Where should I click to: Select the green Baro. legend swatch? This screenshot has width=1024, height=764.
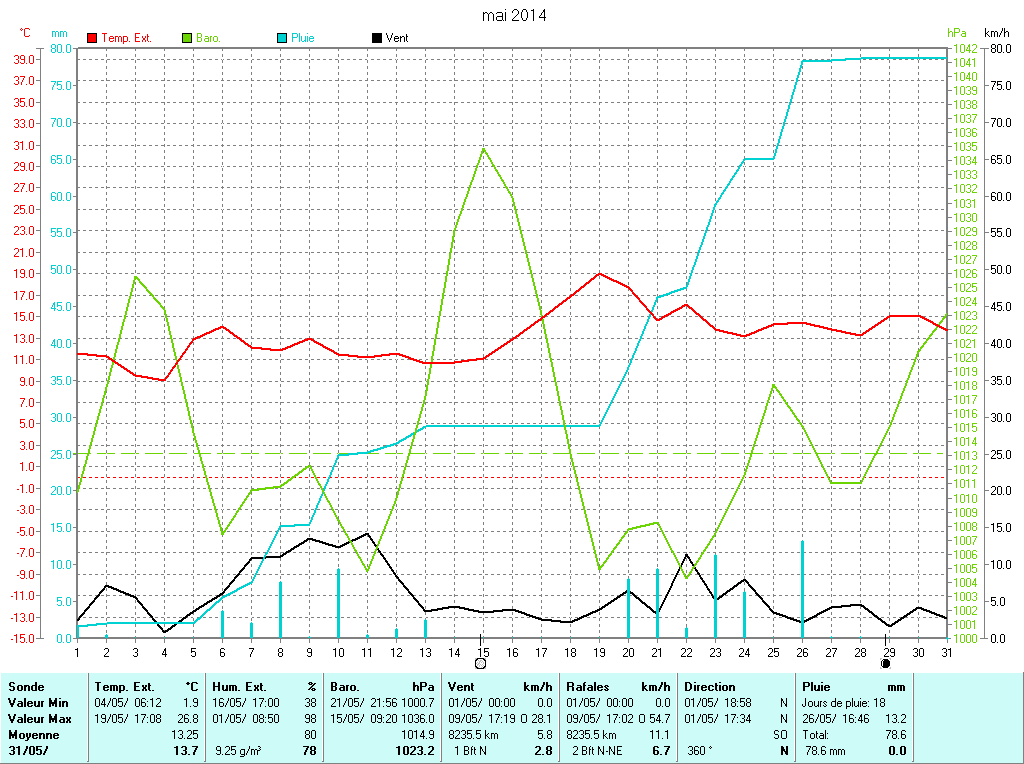pos(187,38)
